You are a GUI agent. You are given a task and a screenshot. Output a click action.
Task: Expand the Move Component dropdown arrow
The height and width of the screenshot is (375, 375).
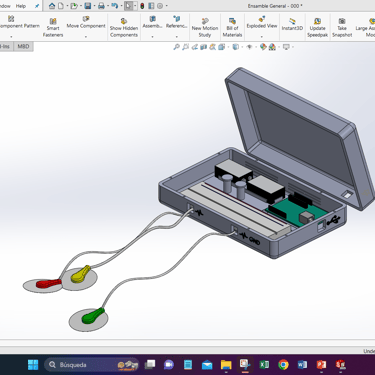tap(86, 36)
